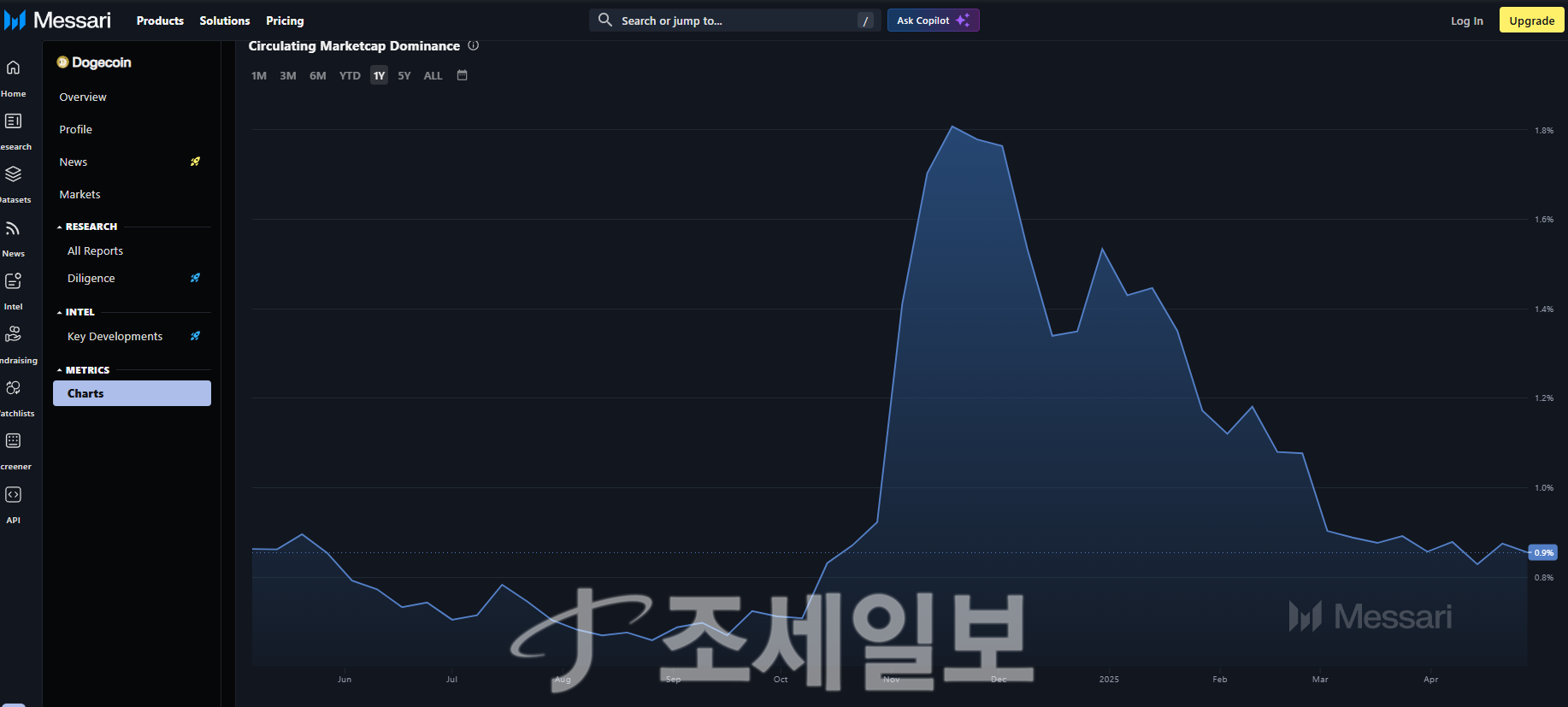Click the Dogecoin coin icon
1568x707 pixels.
click(x=62, y=62)
